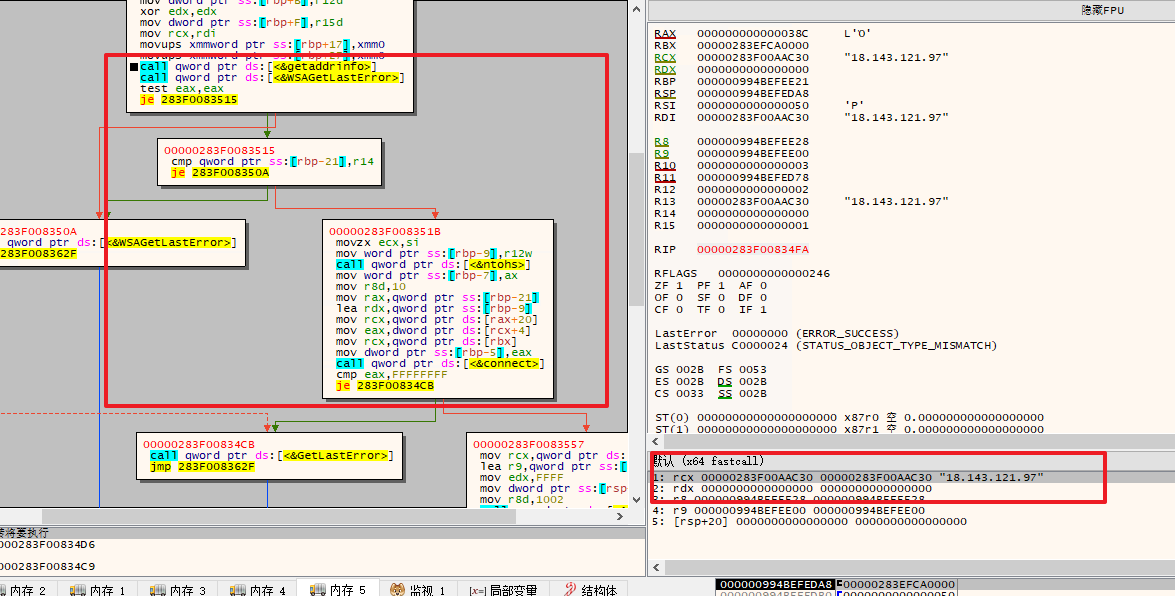This screenshot has width=1175, height=596.
Task: Select the RFLAGS value 0000000000000246
Action: point(773,274)
